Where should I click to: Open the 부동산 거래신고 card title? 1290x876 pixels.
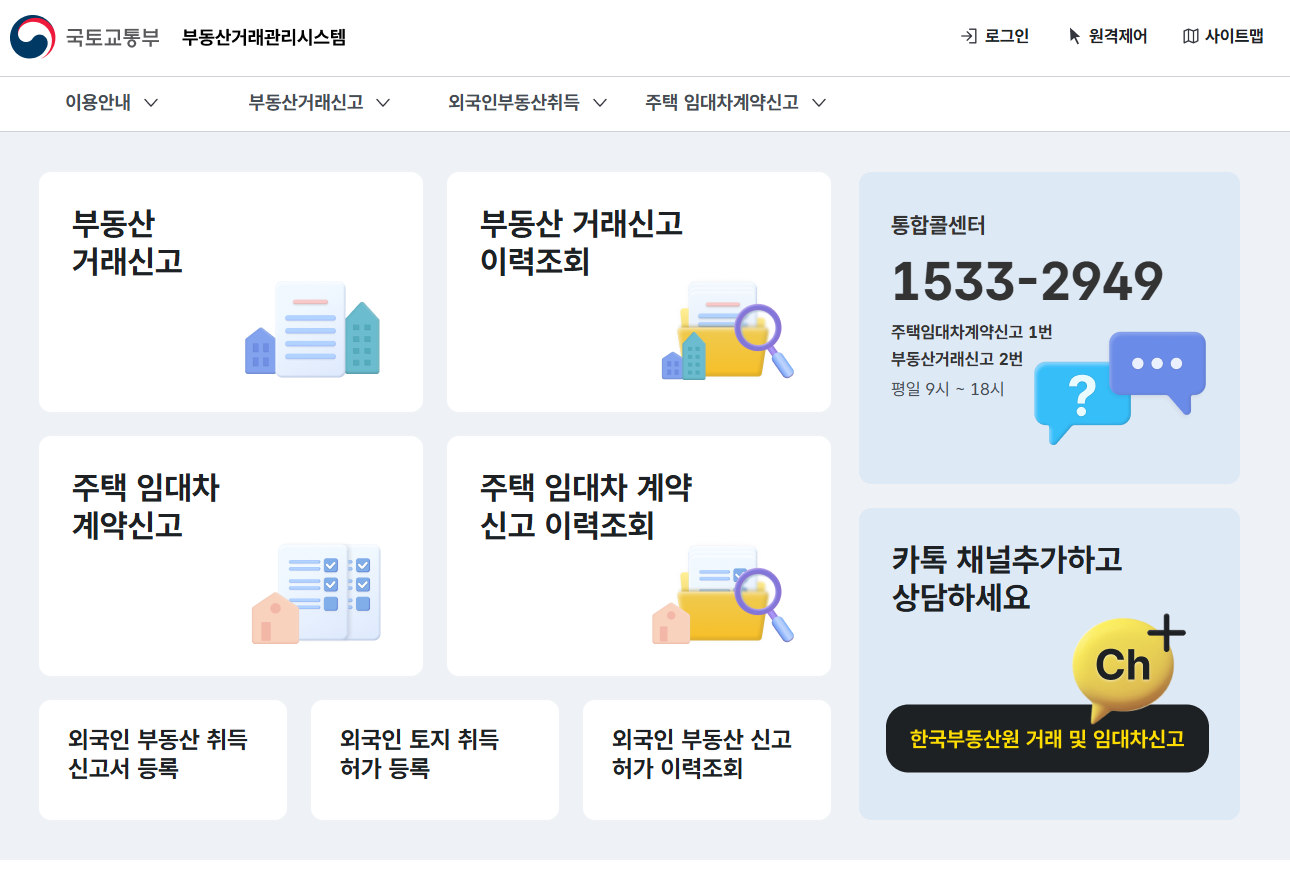pyautogui.click(x=127, y=242)
